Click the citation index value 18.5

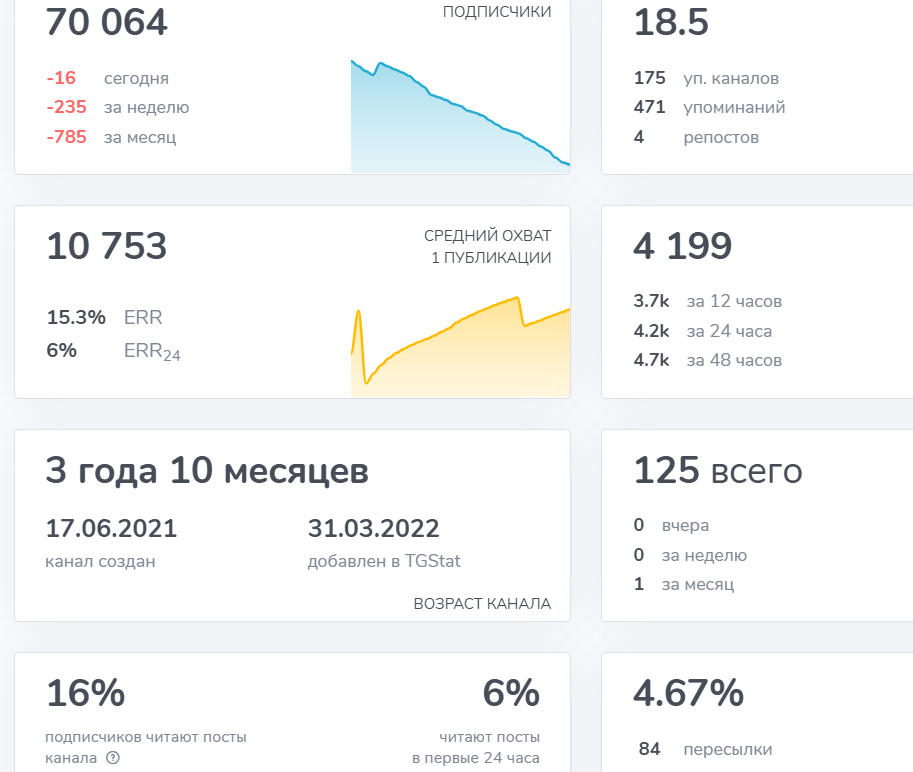pyautogui.click(x=671, y=22)
